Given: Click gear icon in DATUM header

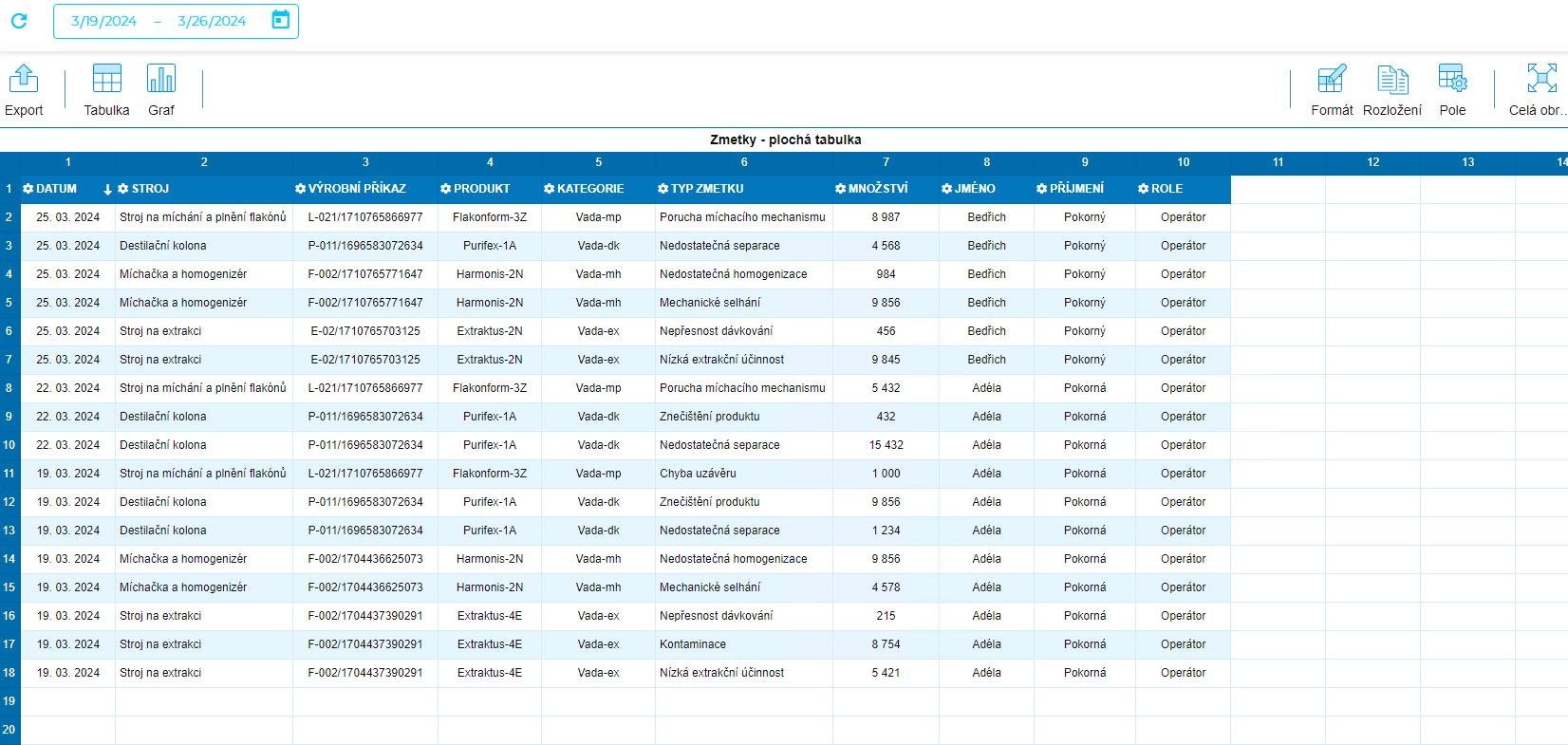Looking at the screenshot, I should (x=28, y=189).
